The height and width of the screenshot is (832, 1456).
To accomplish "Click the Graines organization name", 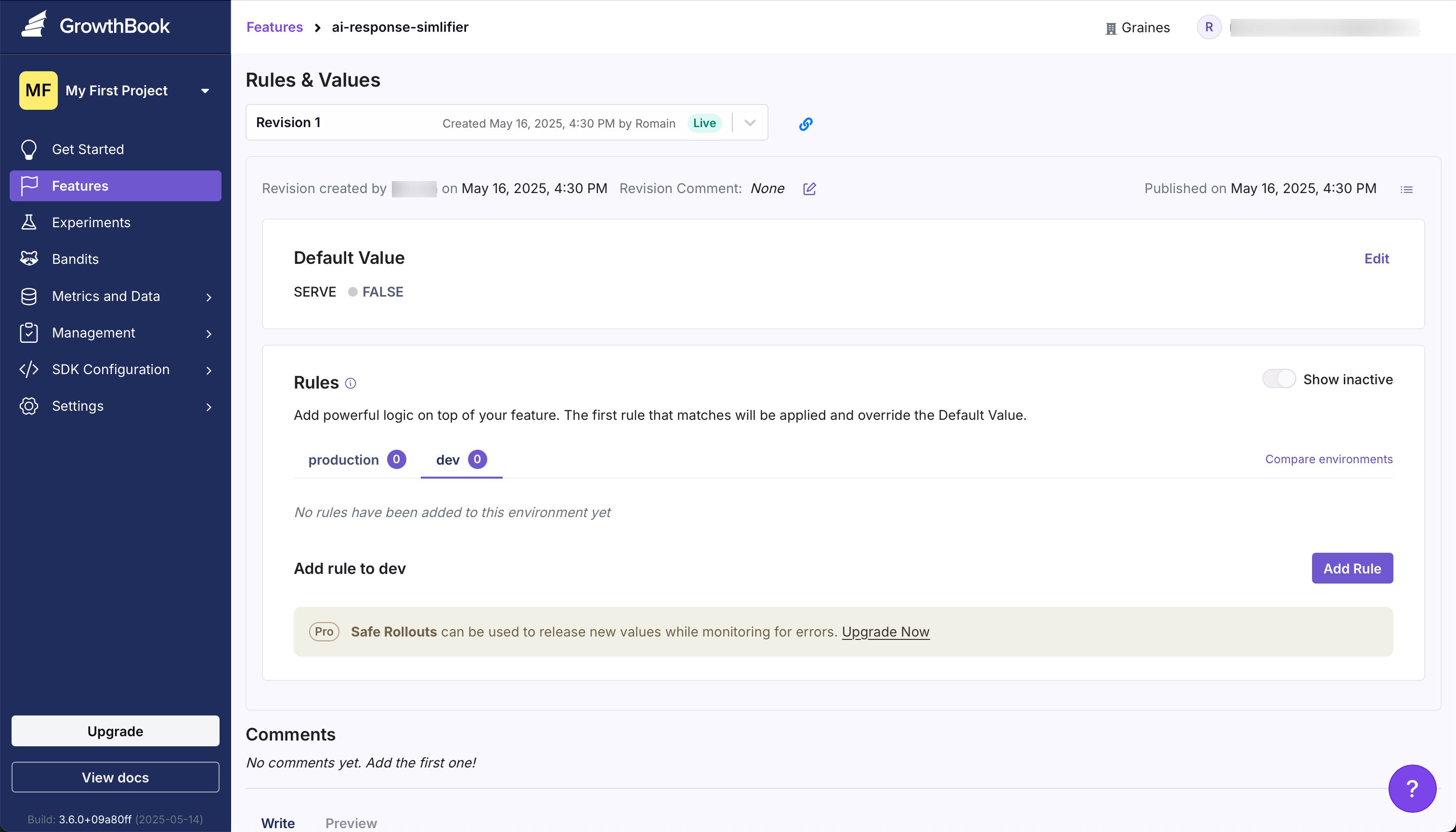I will point(1146,27).
